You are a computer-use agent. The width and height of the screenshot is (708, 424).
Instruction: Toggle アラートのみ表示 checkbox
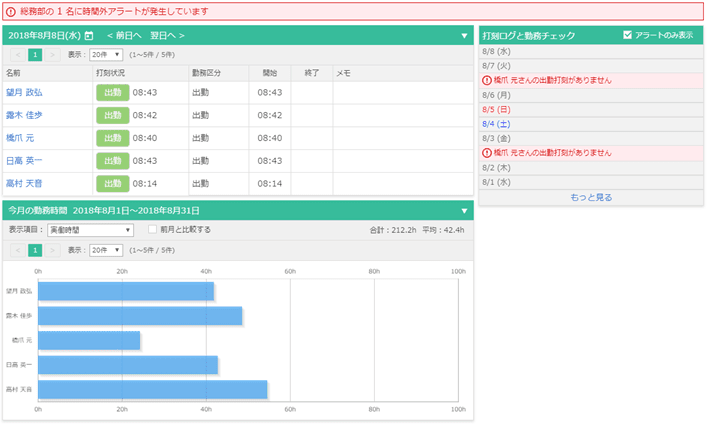(628, 35)
